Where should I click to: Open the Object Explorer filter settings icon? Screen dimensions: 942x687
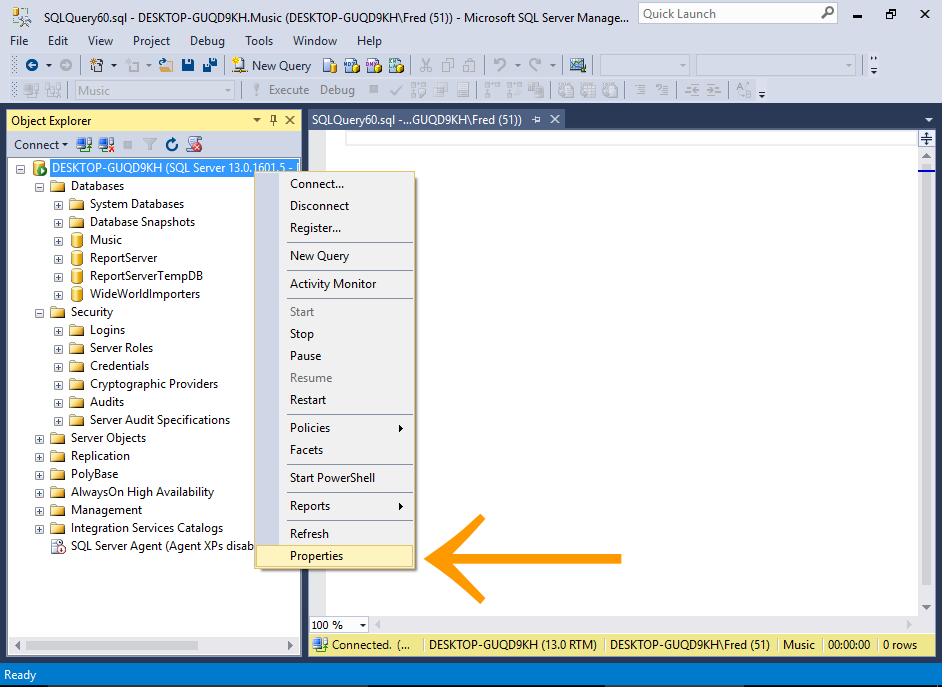150,144
